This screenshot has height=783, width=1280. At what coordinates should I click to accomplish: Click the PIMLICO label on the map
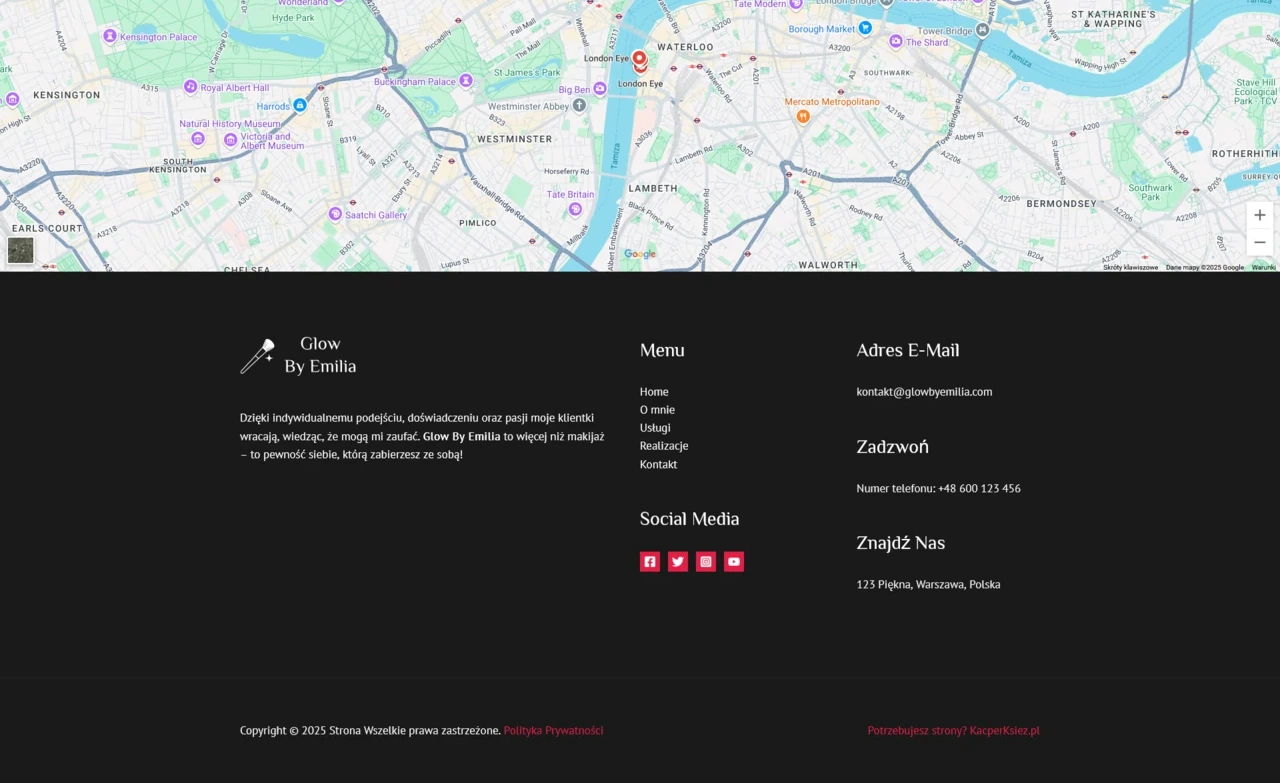point(477,223)
